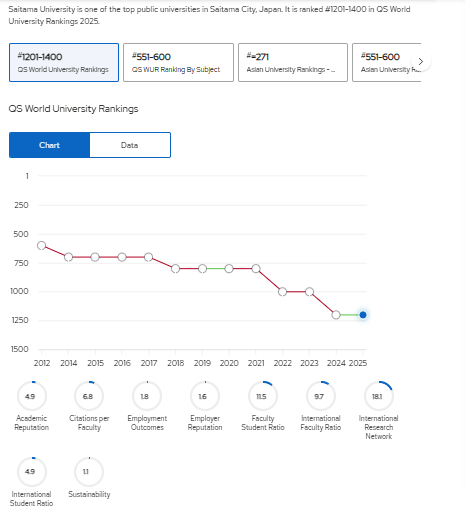
Task: Click the QS World University Rankings heading
Action: tap(73, 109)
